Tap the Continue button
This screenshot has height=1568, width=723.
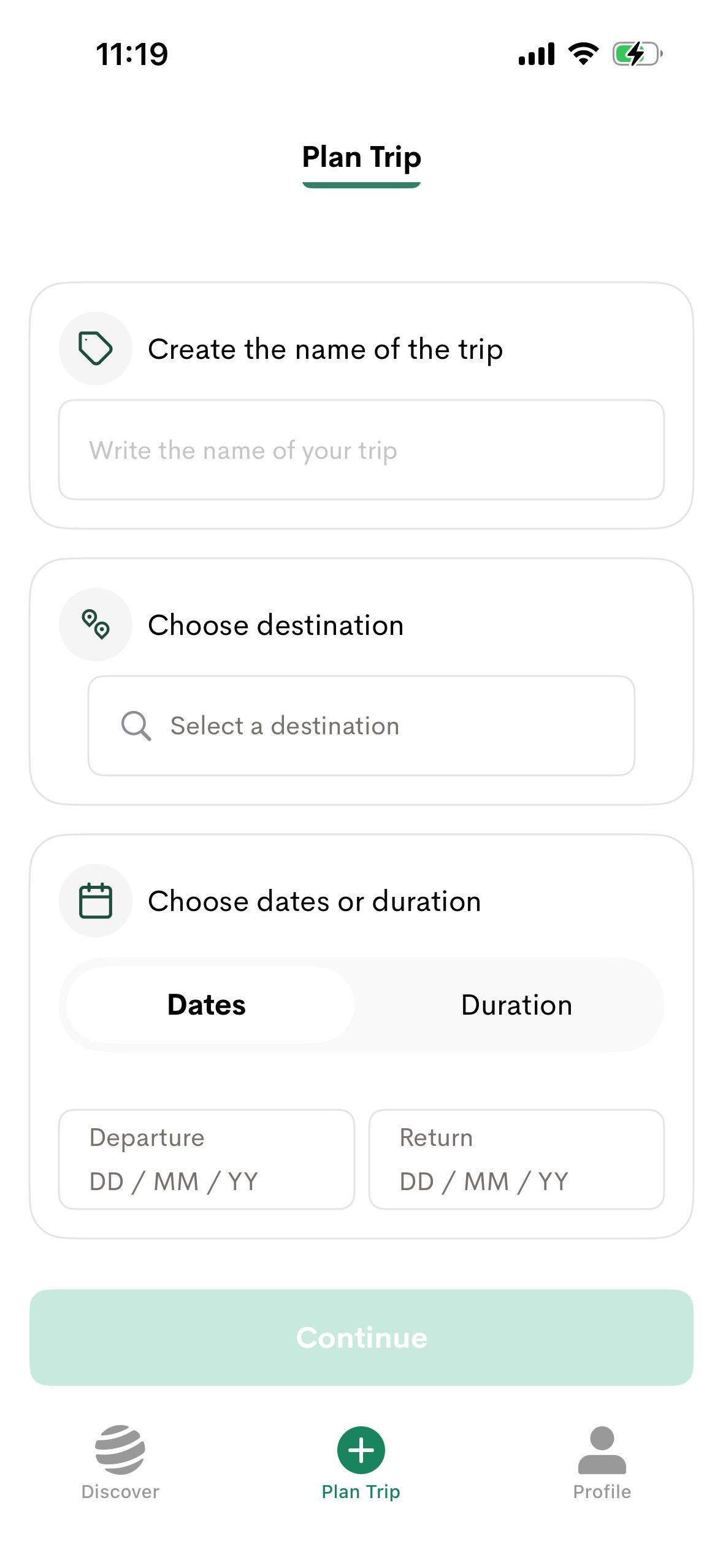pos(361,1337)
